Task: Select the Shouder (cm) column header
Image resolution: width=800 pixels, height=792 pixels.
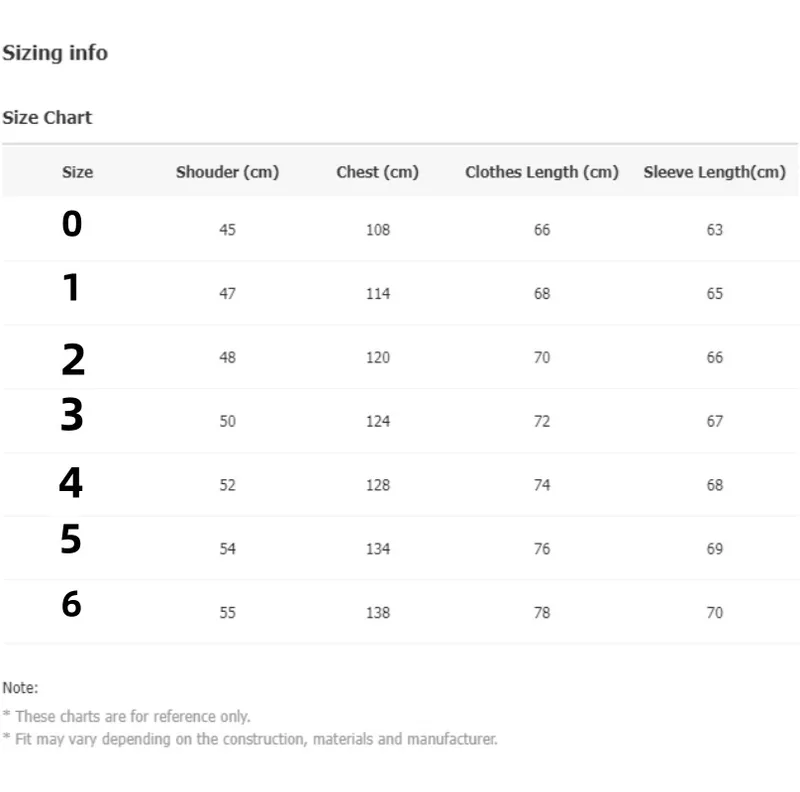Action: tap(228, 172)
